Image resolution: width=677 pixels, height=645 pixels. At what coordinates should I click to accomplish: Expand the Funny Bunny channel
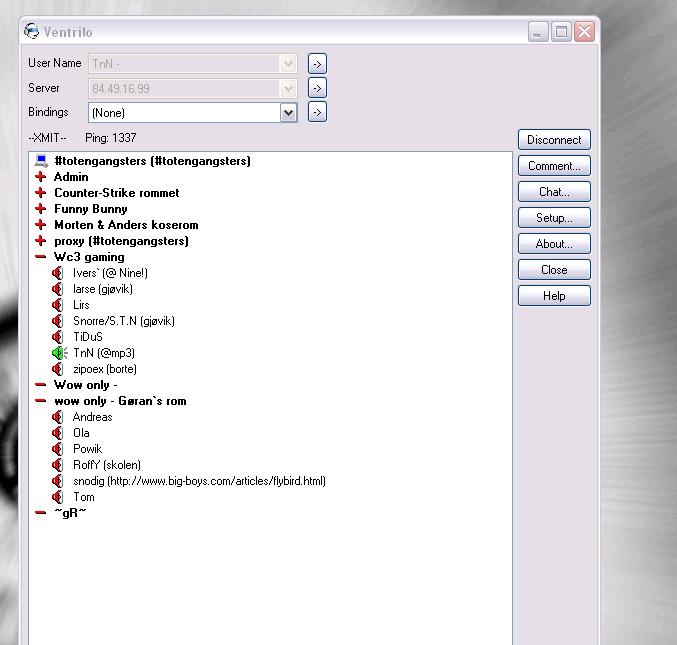pyautogui.click(x=41, y=209)
